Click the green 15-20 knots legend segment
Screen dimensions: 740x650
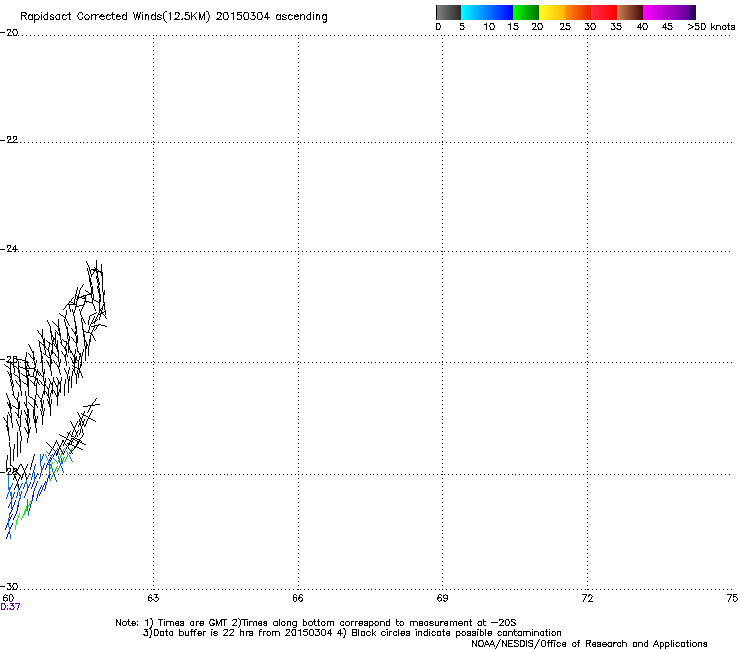[526, 12]
